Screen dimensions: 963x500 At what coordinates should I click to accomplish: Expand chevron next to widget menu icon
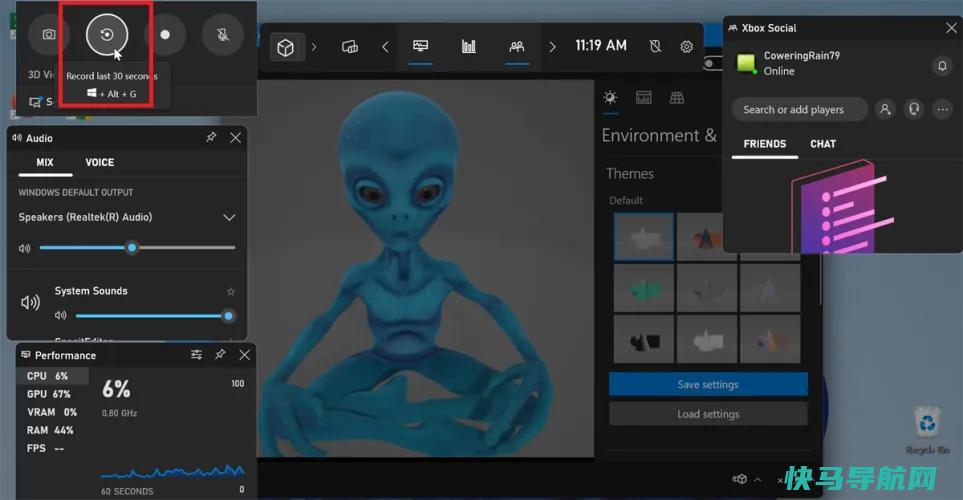point(314,47)
